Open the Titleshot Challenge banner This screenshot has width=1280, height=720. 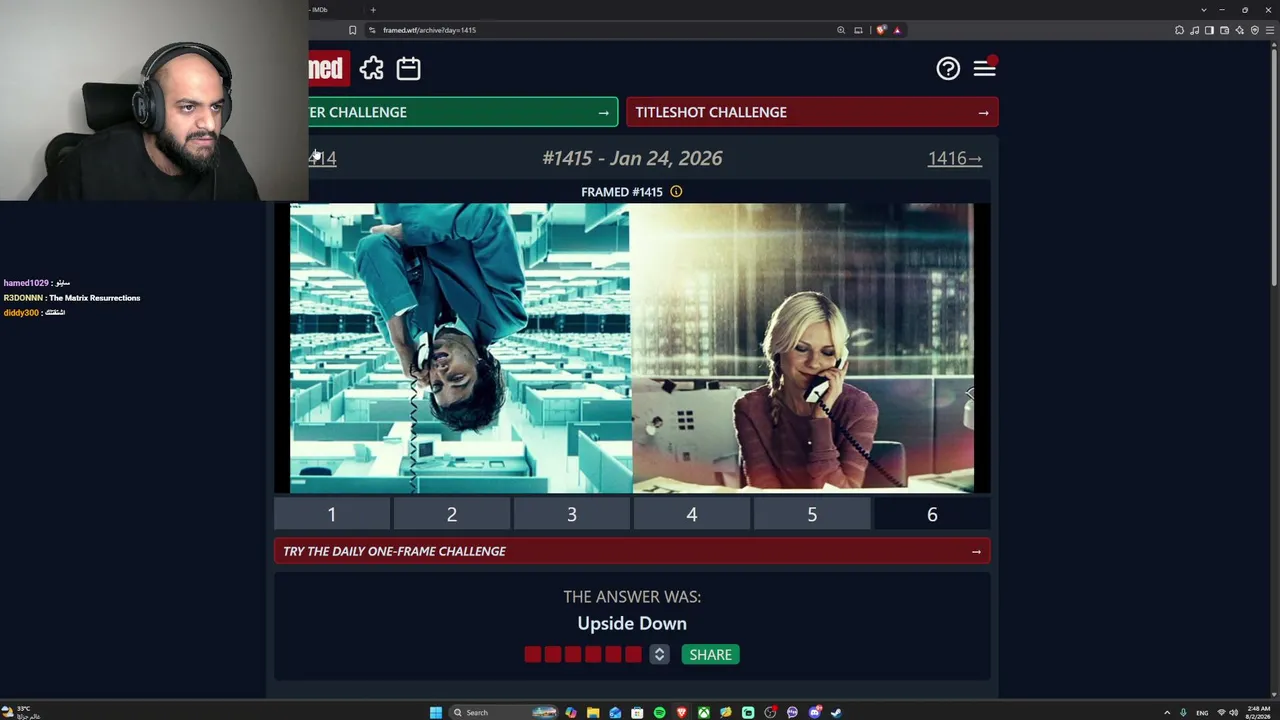812,112
